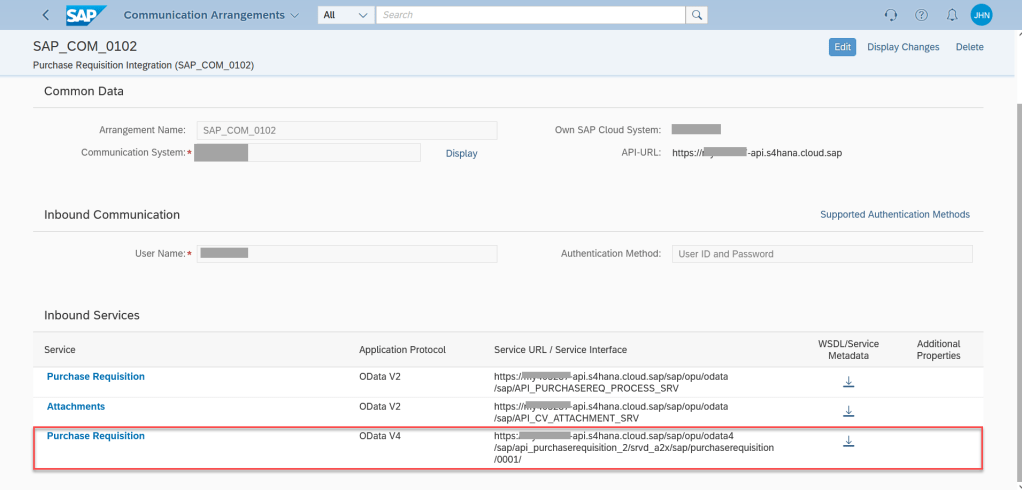Open the JHN user profile avatar
1022x490 pixels.
pos(981,15)
